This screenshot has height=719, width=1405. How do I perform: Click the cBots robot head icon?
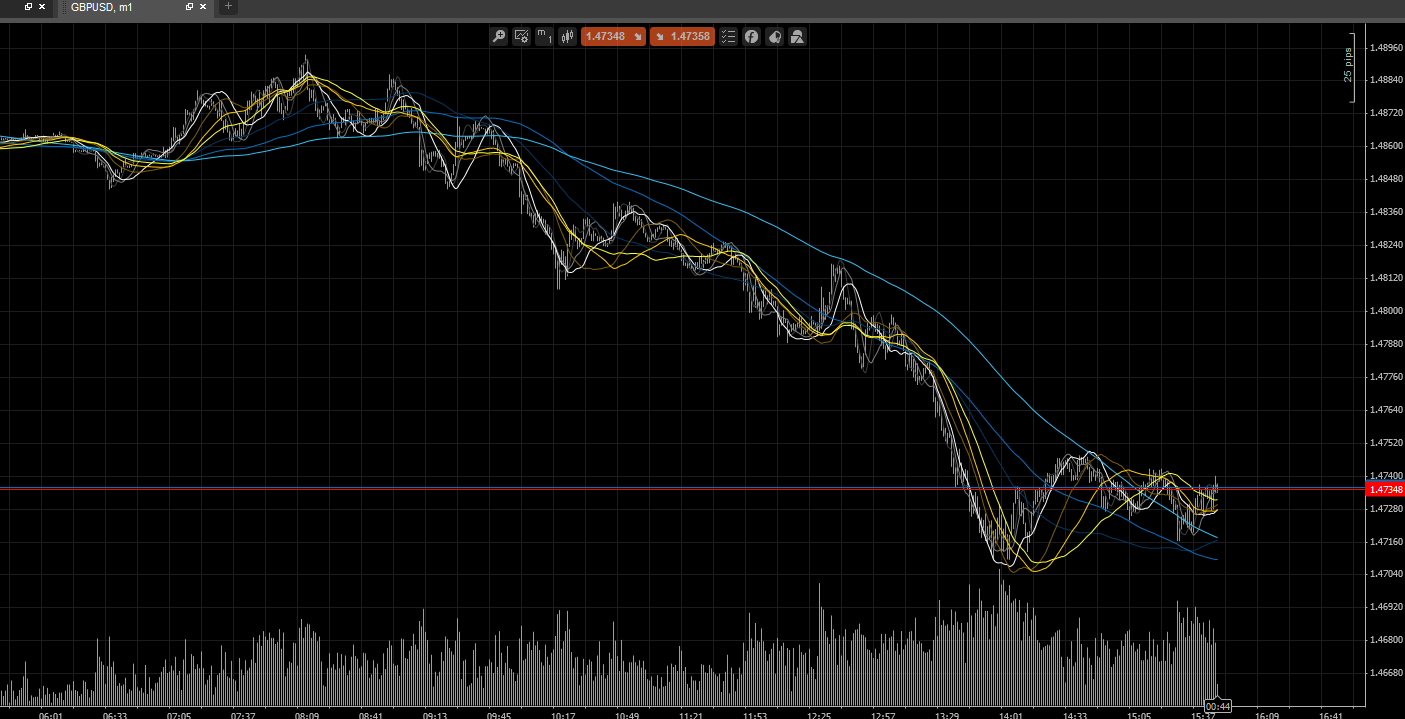point(797,36)
